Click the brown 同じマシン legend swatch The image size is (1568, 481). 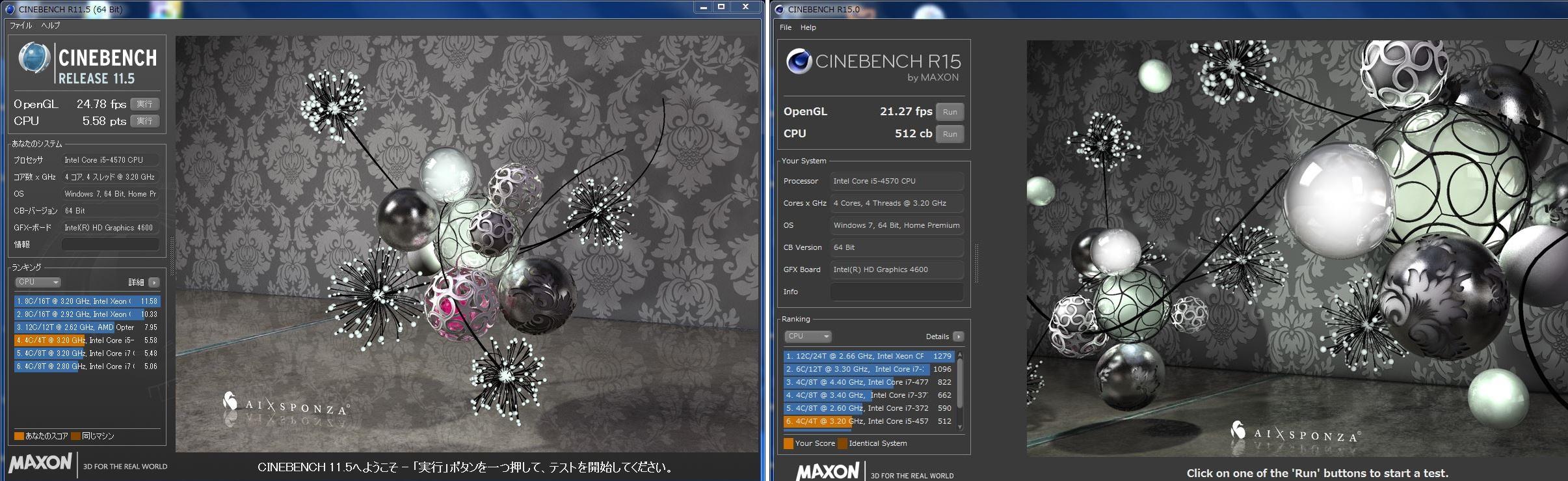pyautogui.click(x=75, y=436)
